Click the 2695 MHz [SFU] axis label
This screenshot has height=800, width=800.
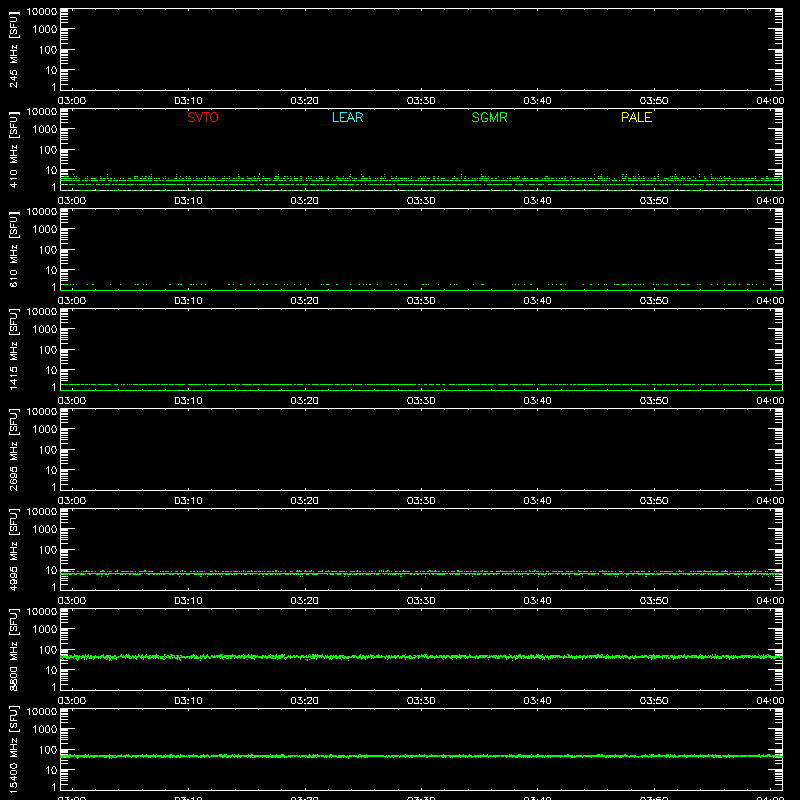[13, 449]
